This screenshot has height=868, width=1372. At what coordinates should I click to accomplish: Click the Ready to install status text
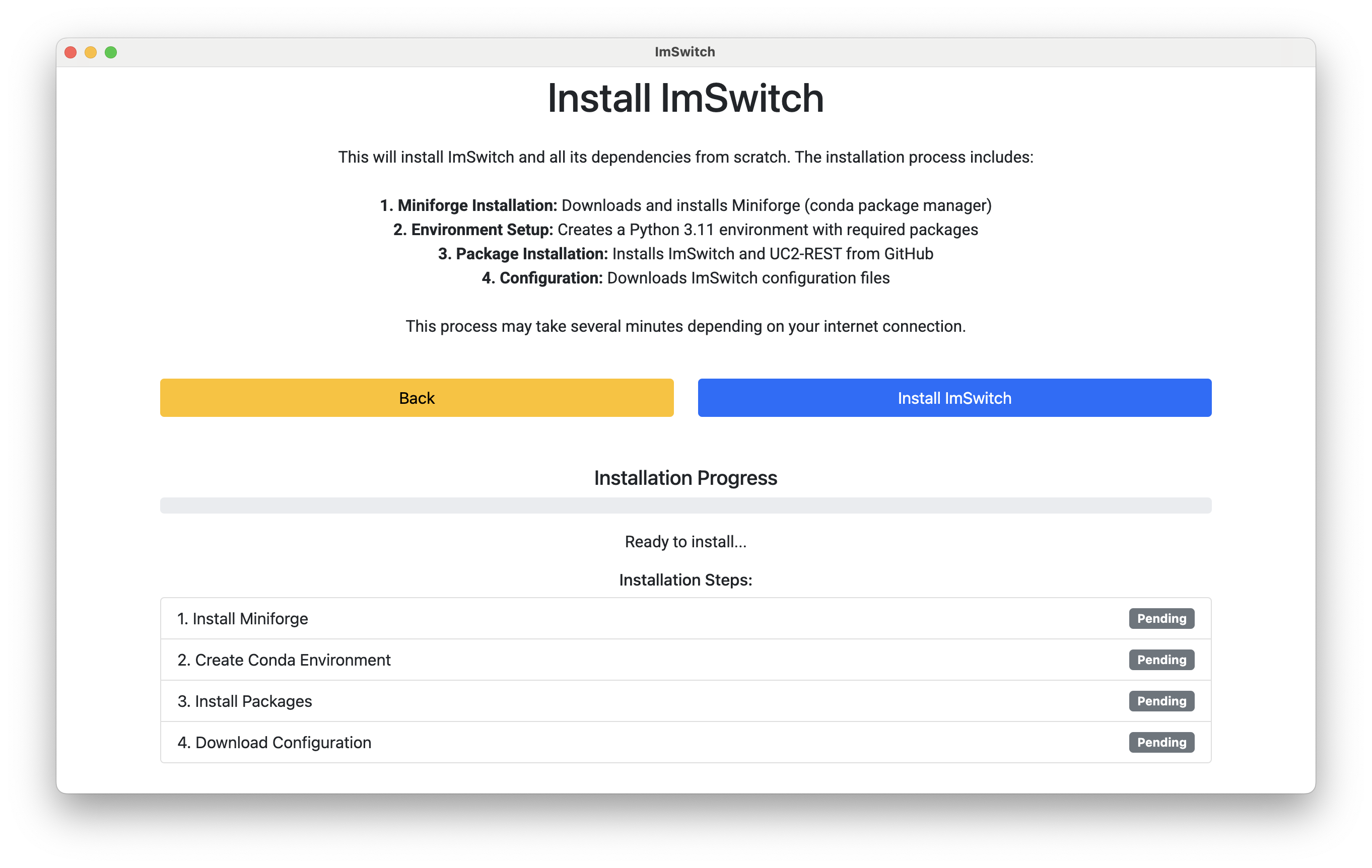point(685,542)
